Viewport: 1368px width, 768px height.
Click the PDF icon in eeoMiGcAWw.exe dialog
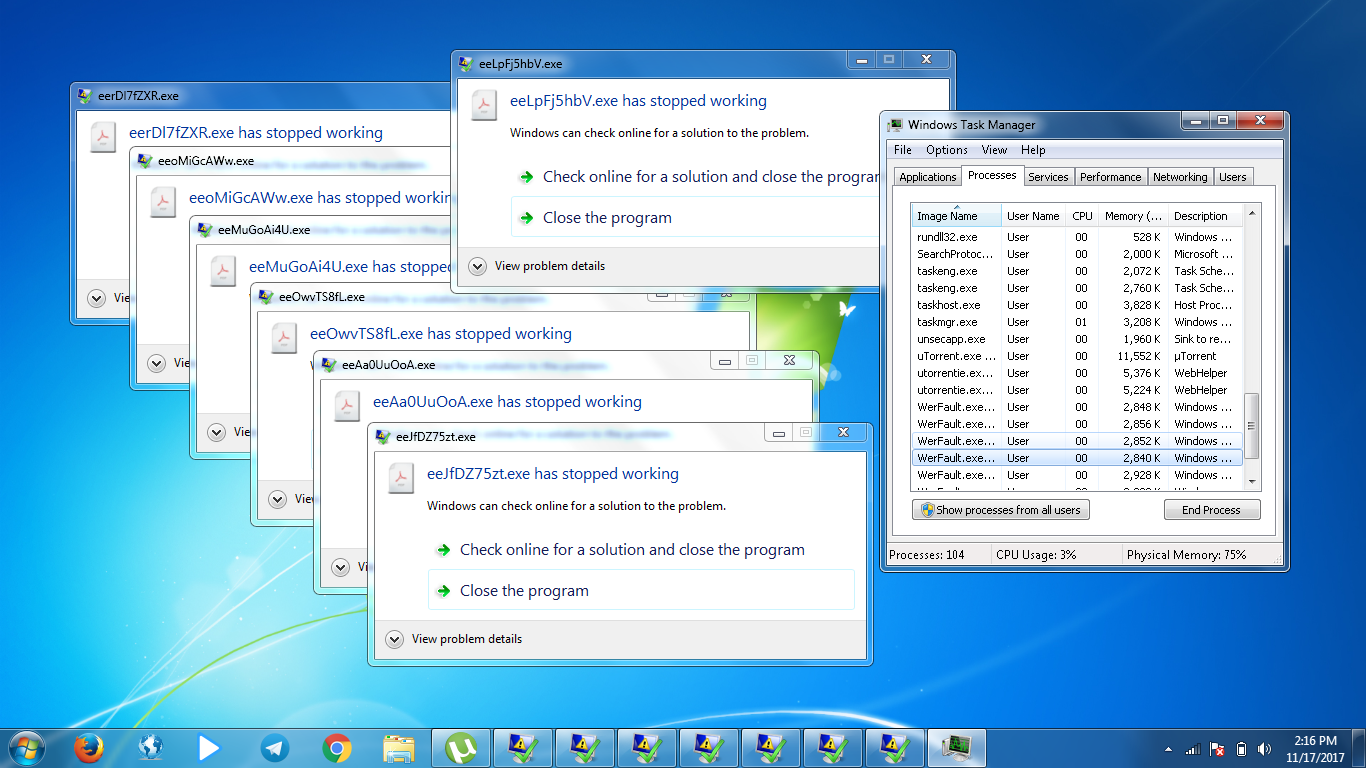163,202
